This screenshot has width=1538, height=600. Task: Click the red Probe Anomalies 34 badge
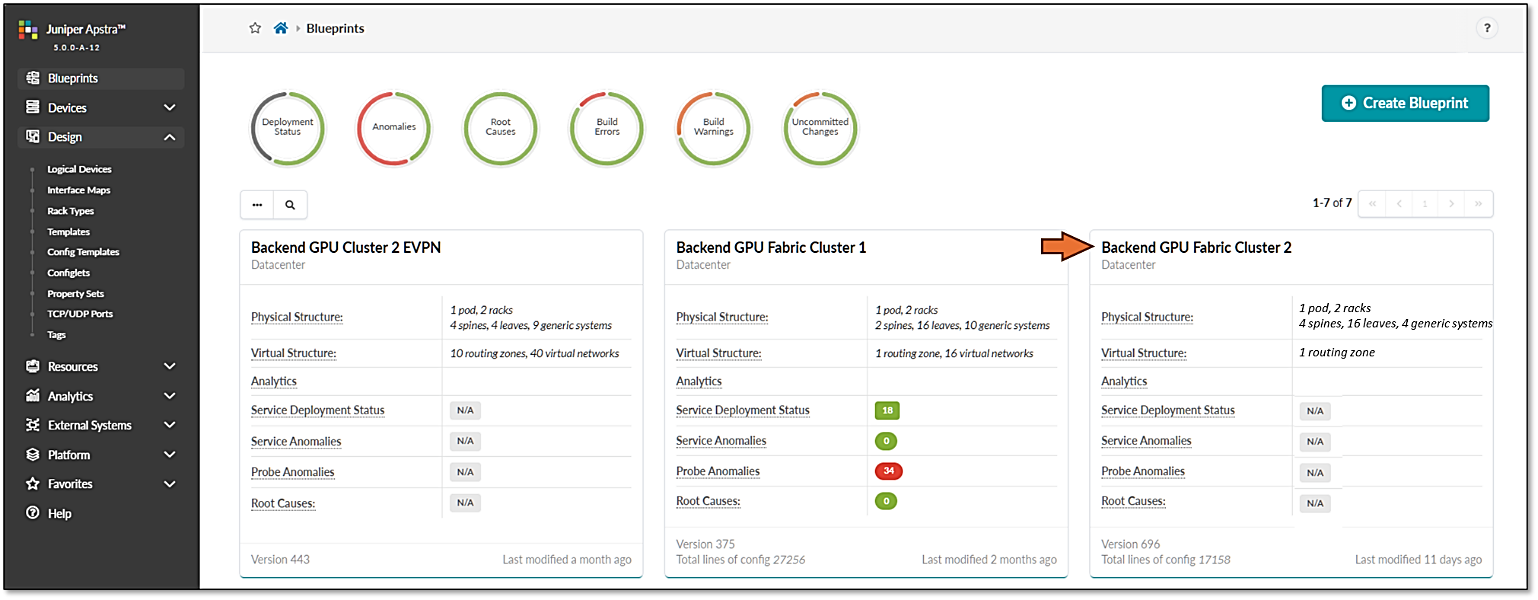888,471
